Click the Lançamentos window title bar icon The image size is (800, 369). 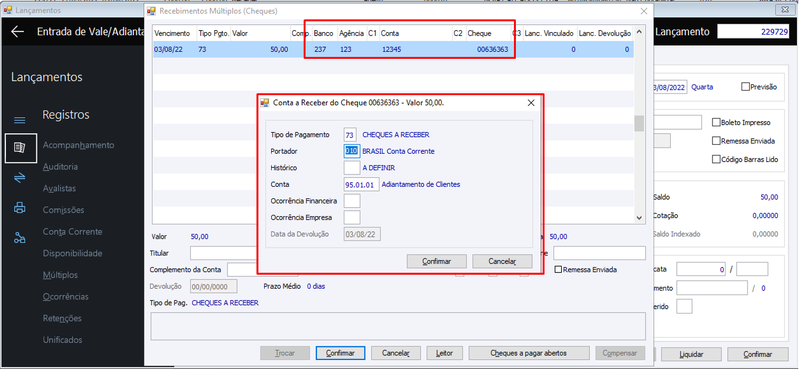[x=8, y=10]
